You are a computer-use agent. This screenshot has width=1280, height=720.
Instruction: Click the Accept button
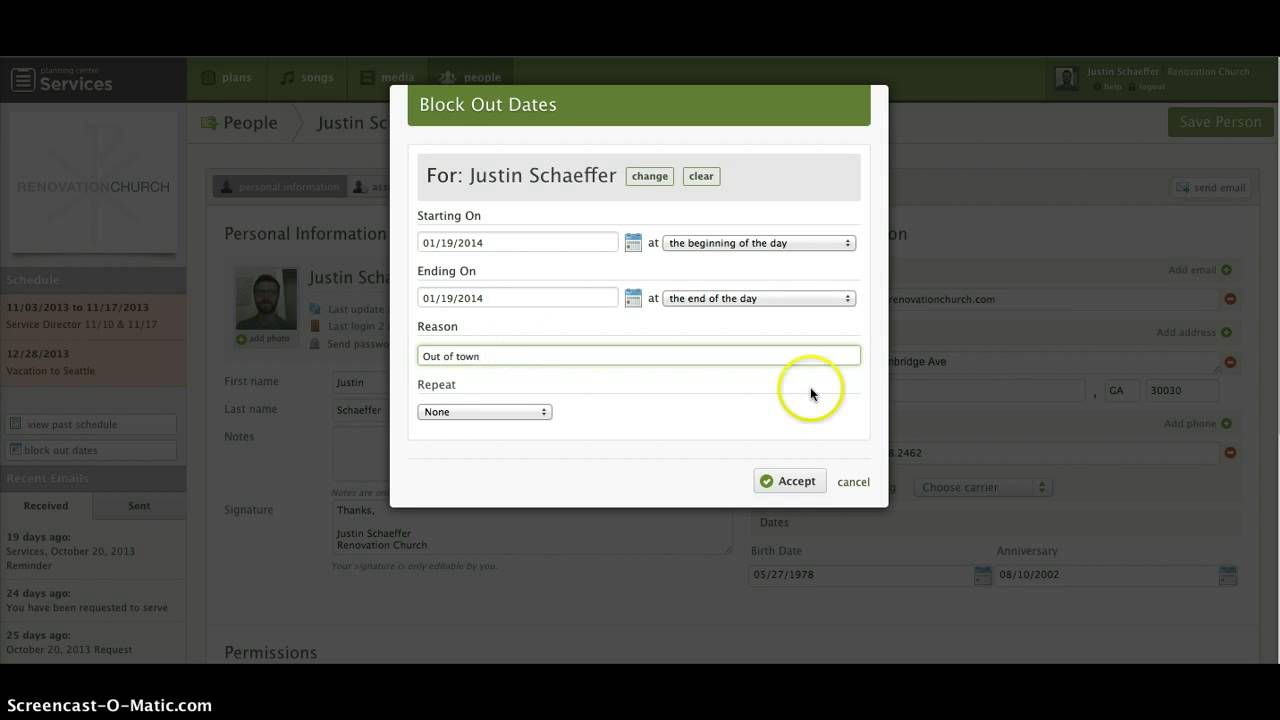790,481
